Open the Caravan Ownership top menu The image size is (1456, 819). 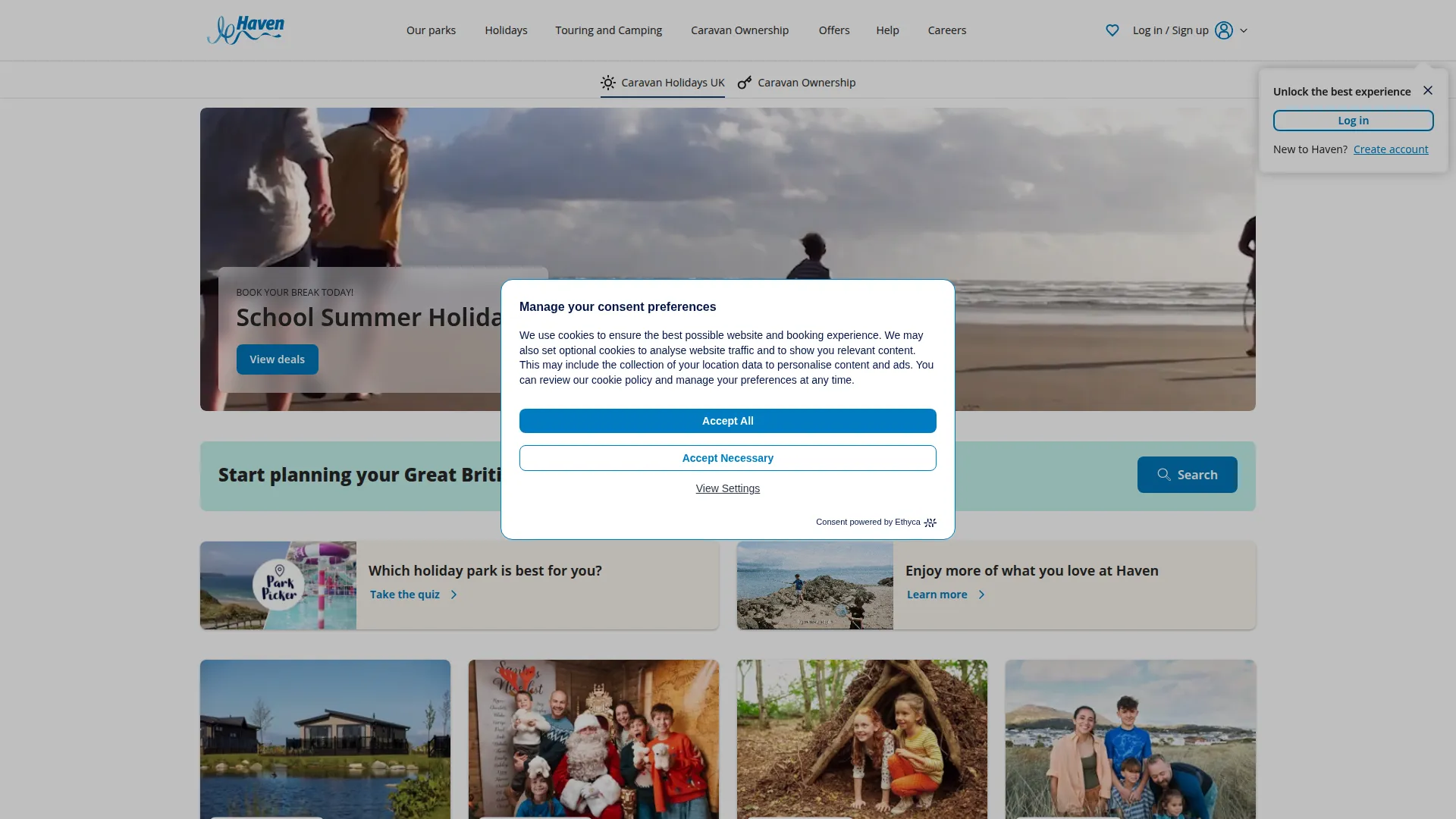739,30
